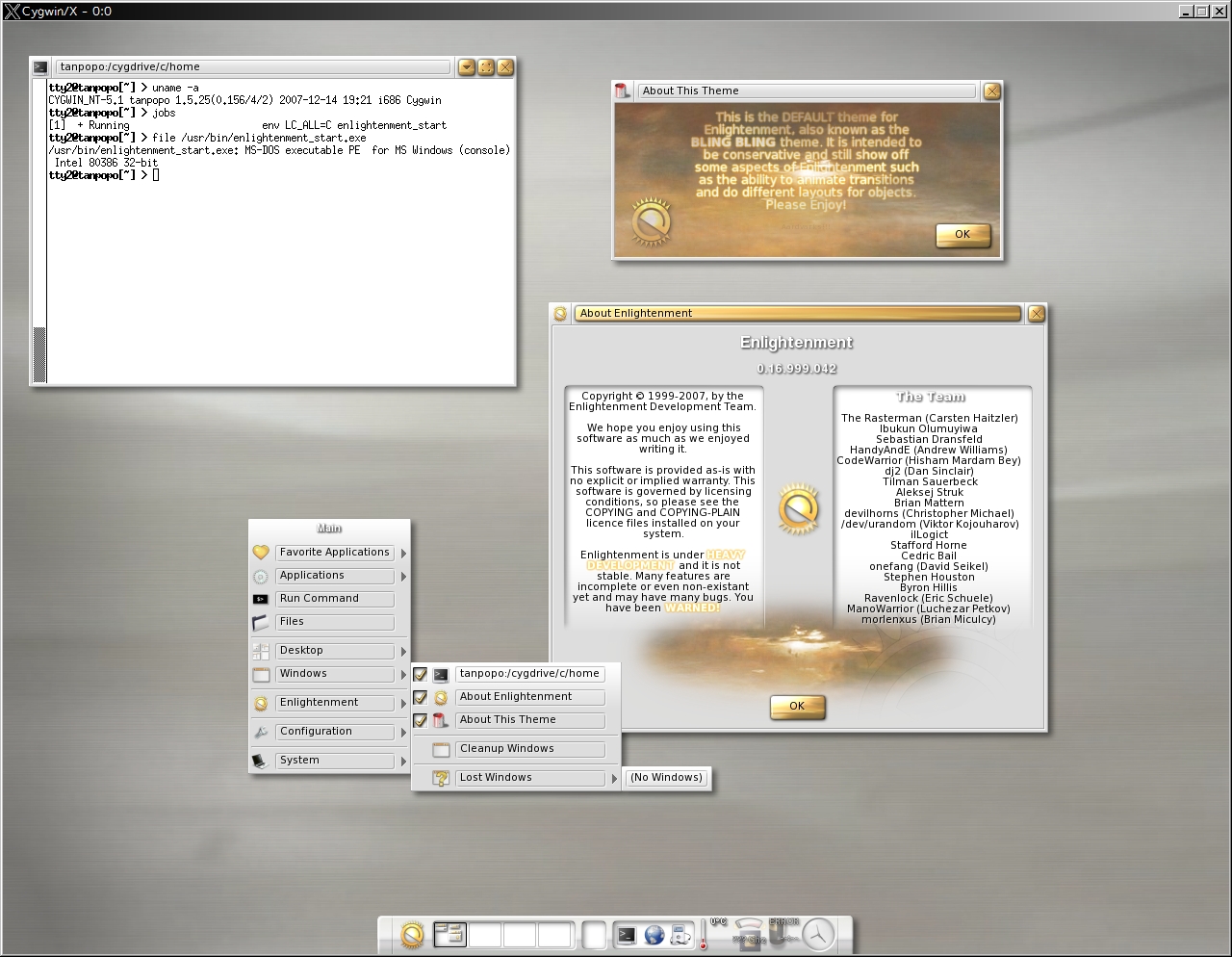The height and width of the screenshot is (957, 1232).
Task: Click the terminal icon in the tanpopo window title bar
Action: 40,67
